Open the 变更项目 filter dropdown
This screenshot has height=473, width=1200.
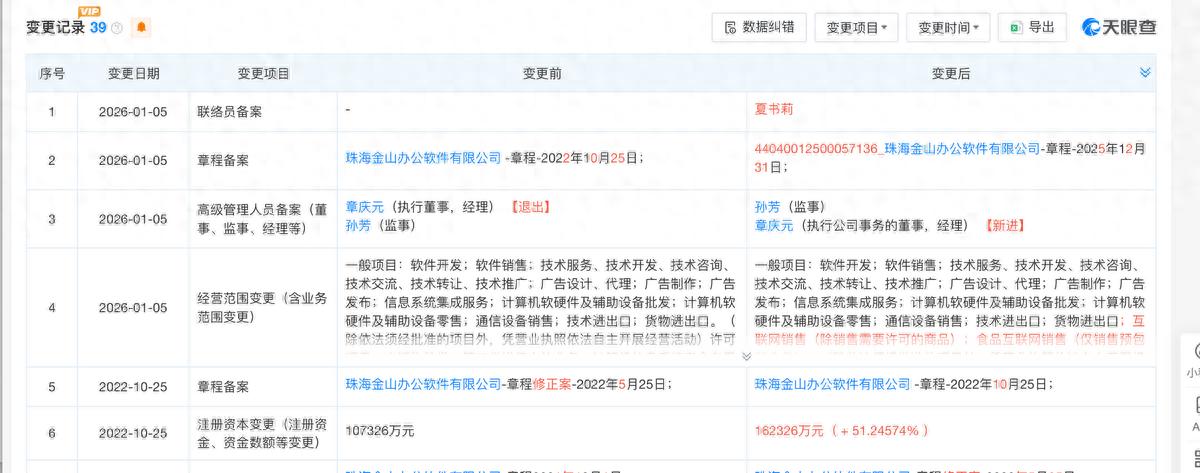857,27
